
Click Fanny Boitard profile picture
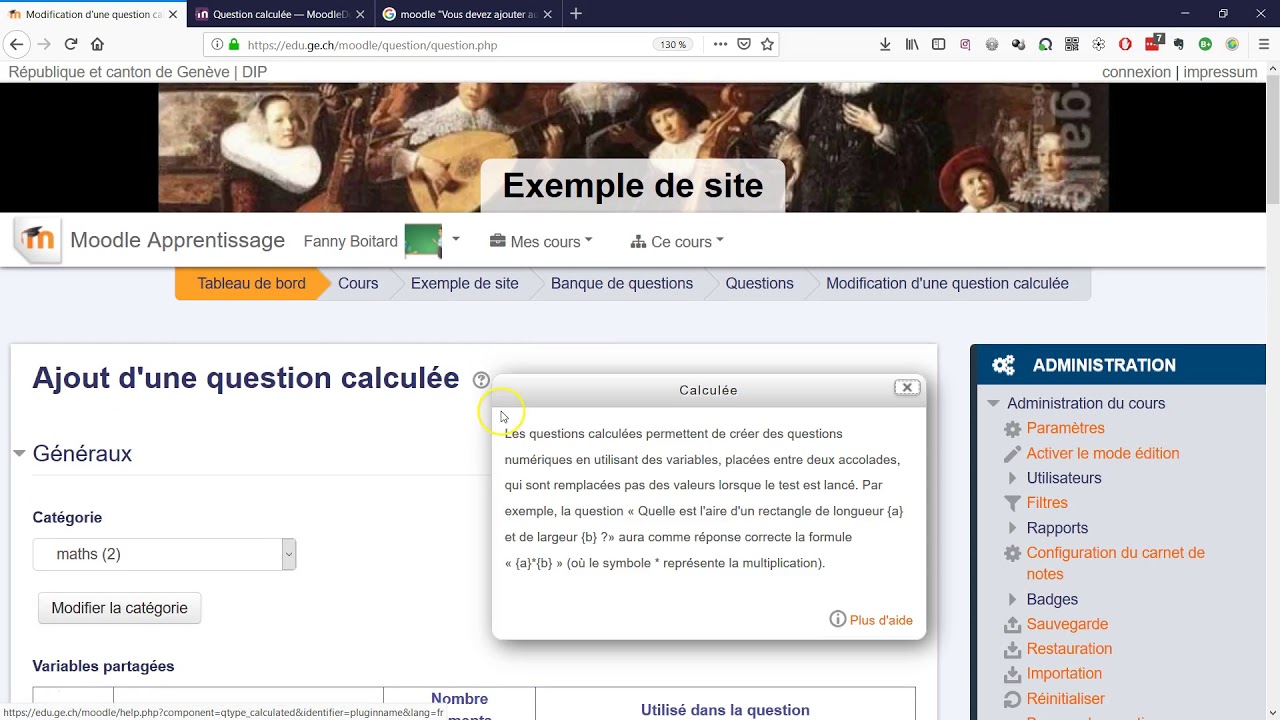point(423,240)
